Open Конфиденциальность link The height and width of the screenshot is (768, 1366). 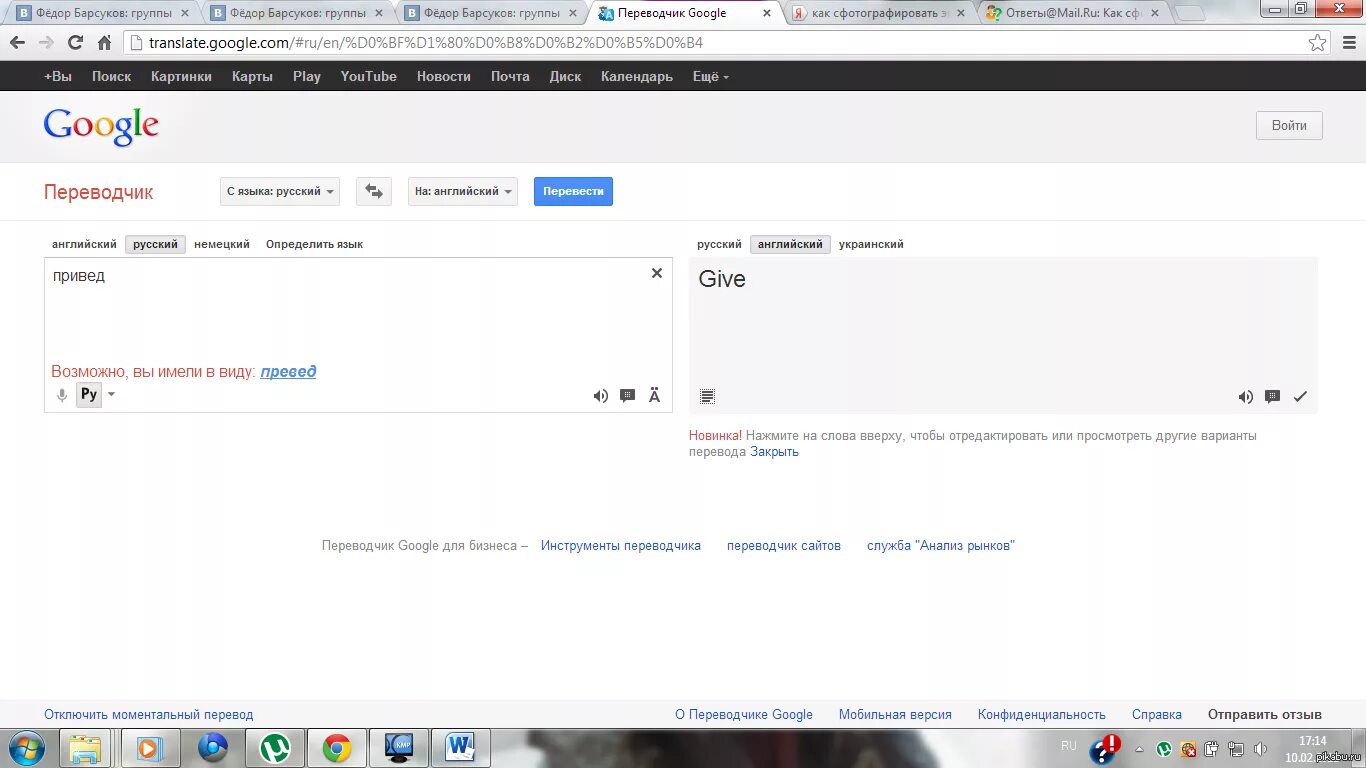[1042, 715]
